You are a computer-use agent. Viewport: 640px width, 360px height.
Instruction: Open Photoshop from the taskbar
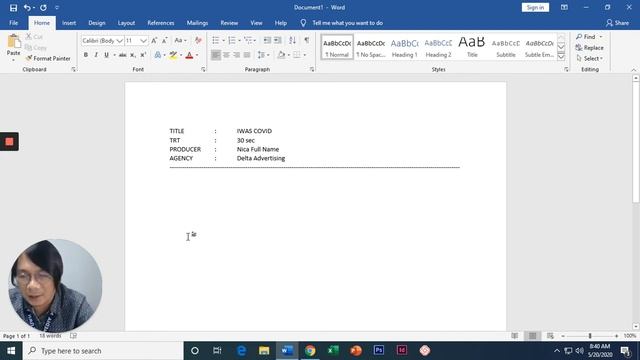tap(379, 350)
